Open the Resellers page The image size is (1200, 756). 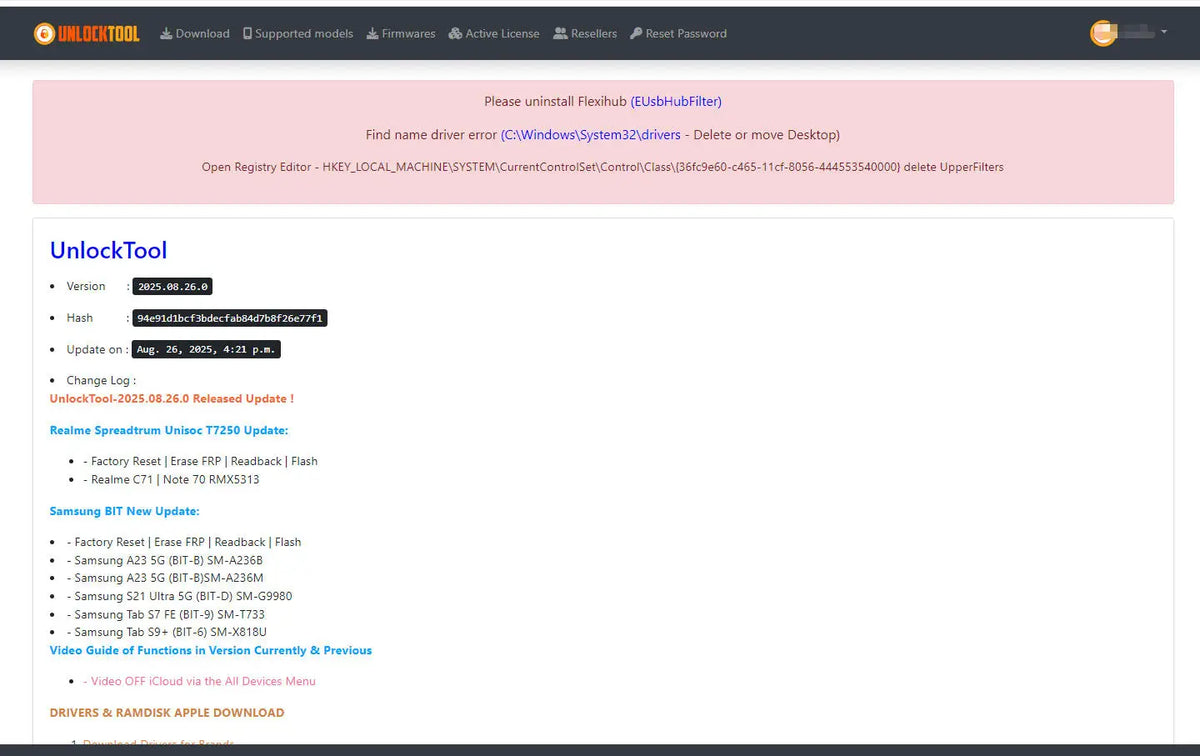[585, 33]
